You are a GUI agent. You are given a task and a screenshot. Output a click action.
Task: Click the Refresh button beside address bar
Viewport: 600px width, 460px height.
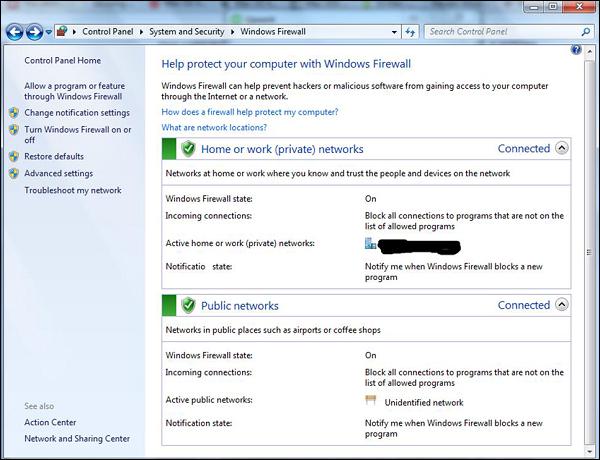coord(410,32)
